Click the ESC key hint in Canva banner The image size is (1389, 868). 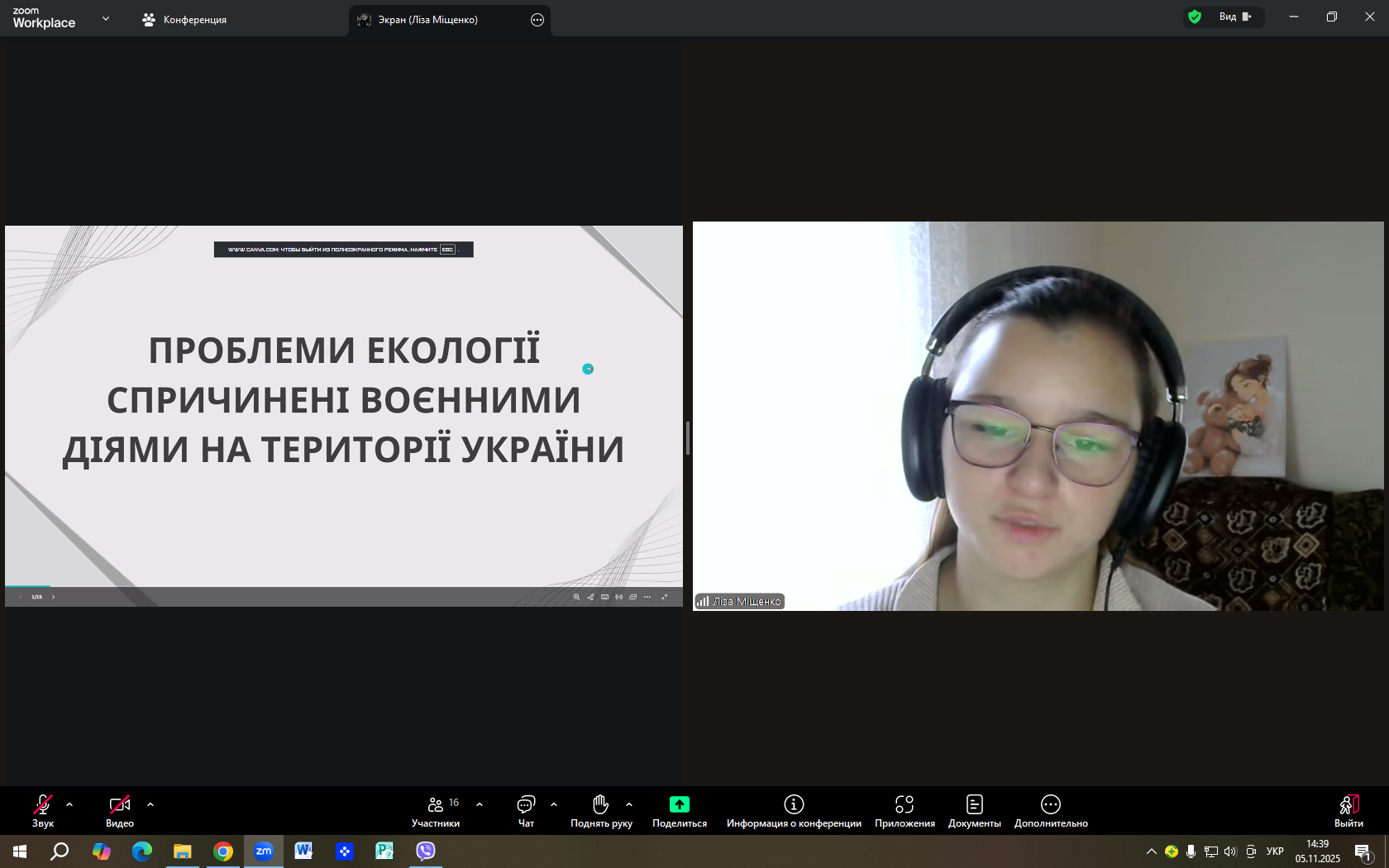click(x=447, y=250)
